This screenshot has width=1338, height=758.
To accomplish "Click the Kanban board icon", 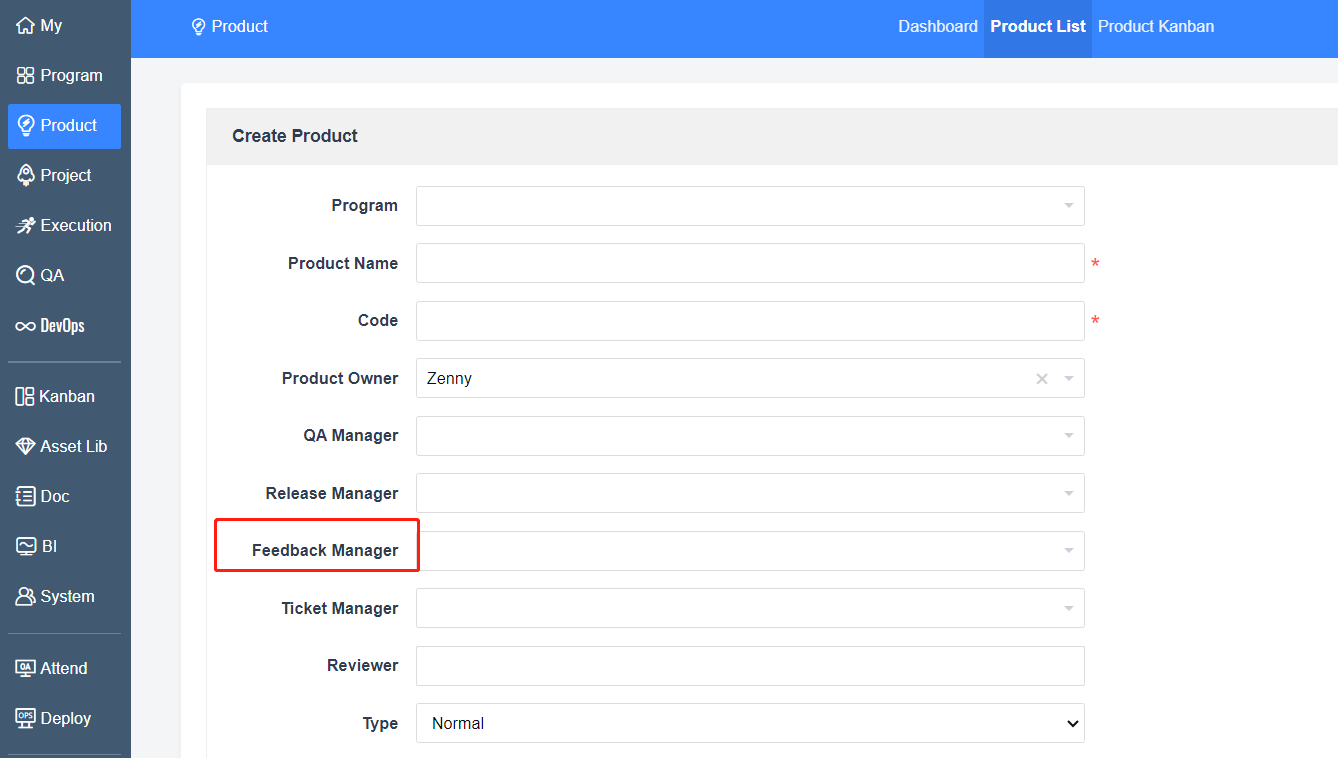I will [26, 397].
